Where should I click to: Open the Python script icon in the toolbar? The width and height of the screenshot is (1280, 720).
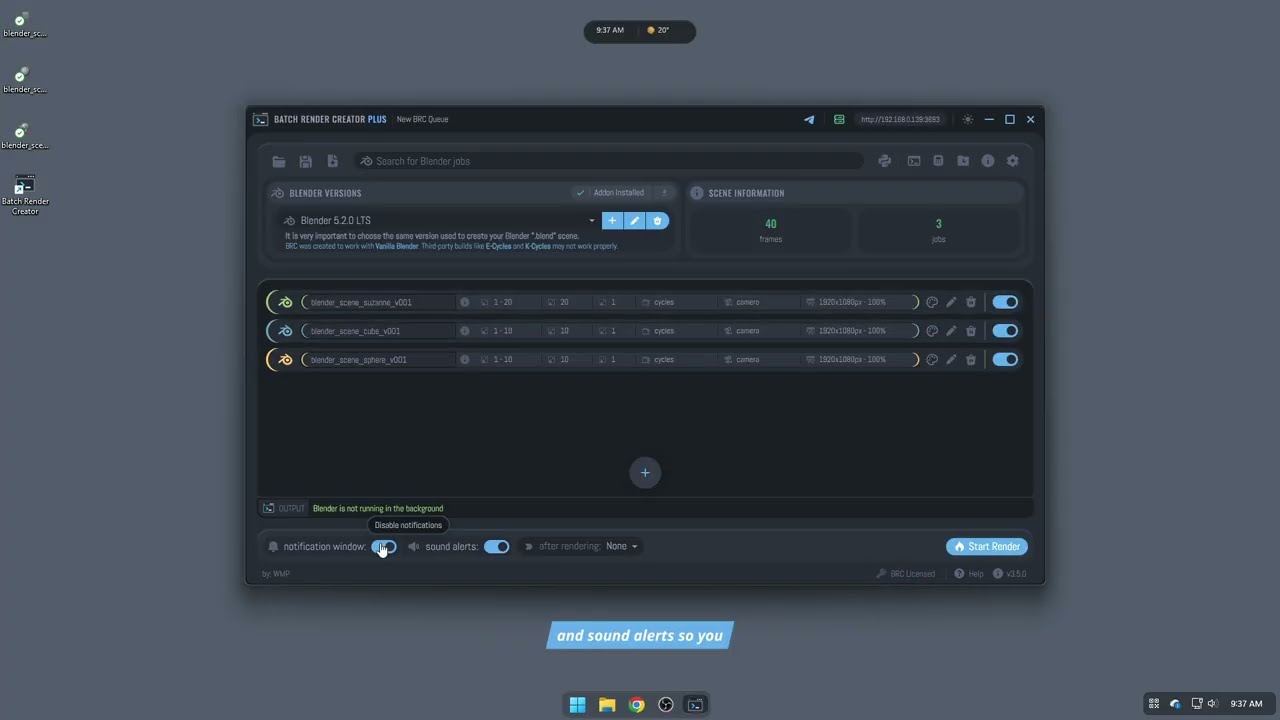pos(884,161)
